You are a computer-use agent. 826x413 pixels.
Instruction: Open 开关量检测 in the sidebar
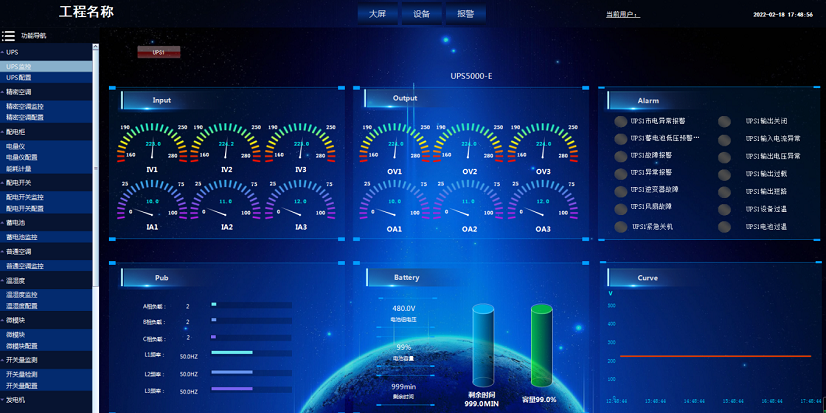pyautogui.click(x=46, y=374)
